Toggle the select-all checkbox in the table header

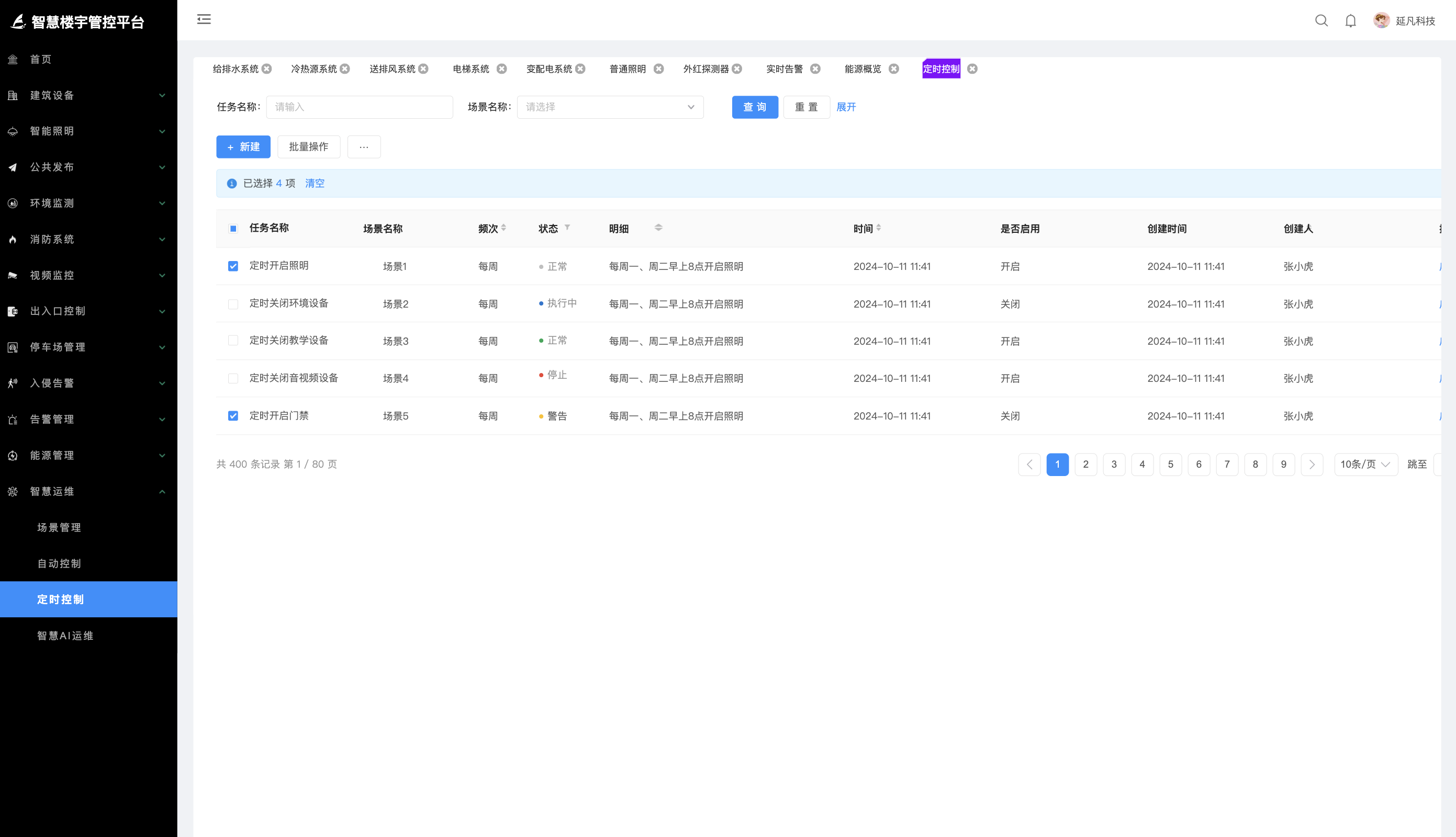click(x=233, y=229)
